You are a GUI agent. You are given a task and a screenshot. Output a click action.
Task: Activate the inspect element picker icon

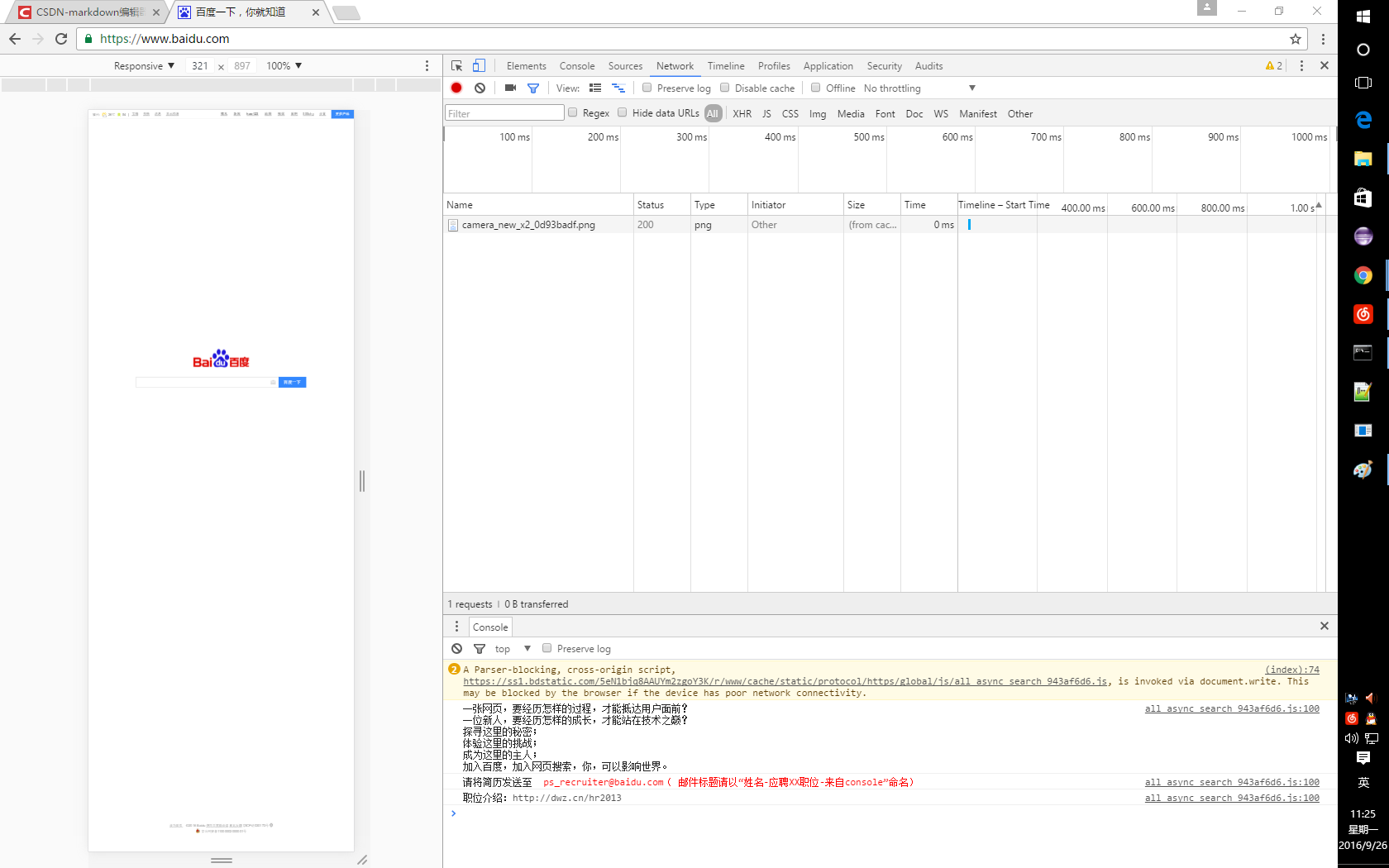tap(456, 66)
